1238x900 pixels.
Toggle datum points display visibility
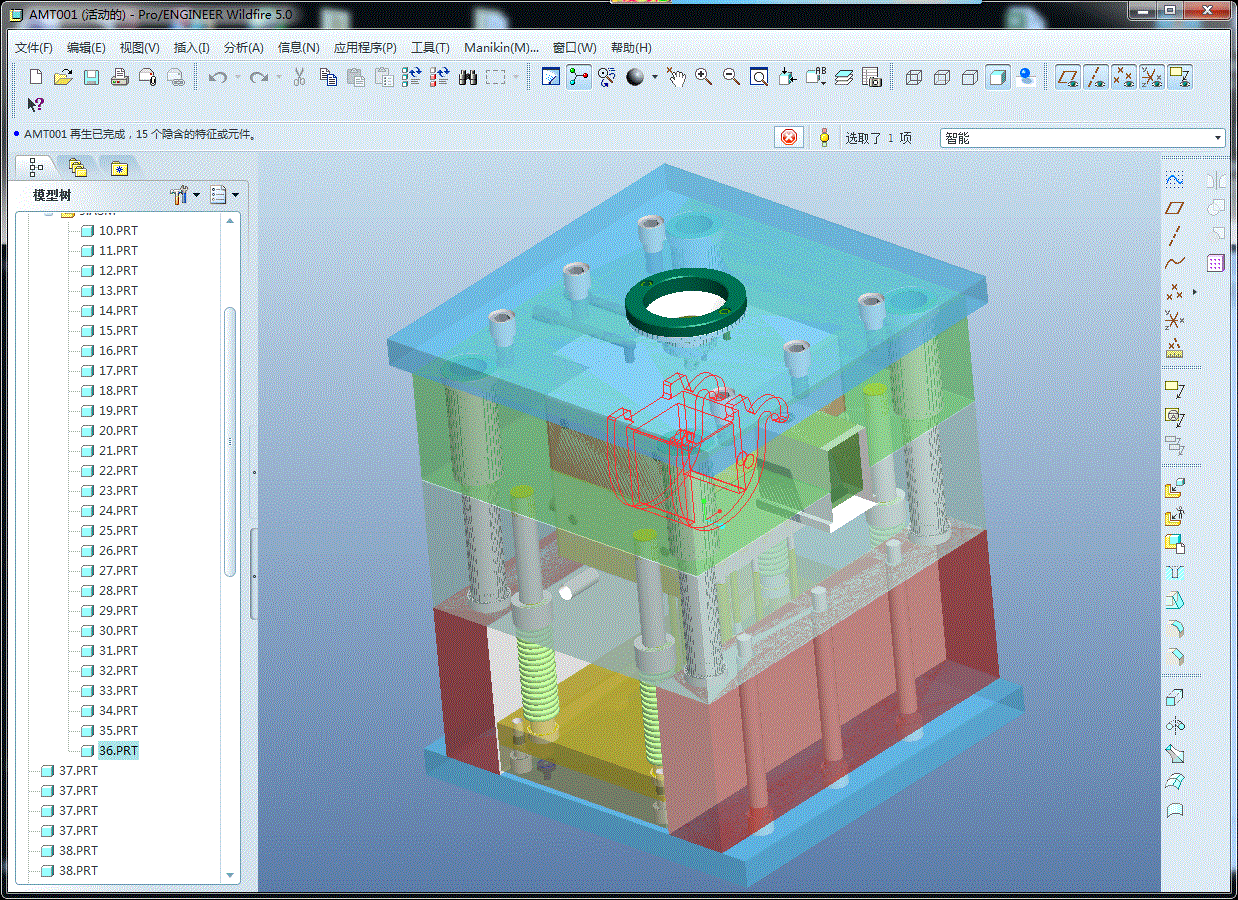(x=1124, y=77)
